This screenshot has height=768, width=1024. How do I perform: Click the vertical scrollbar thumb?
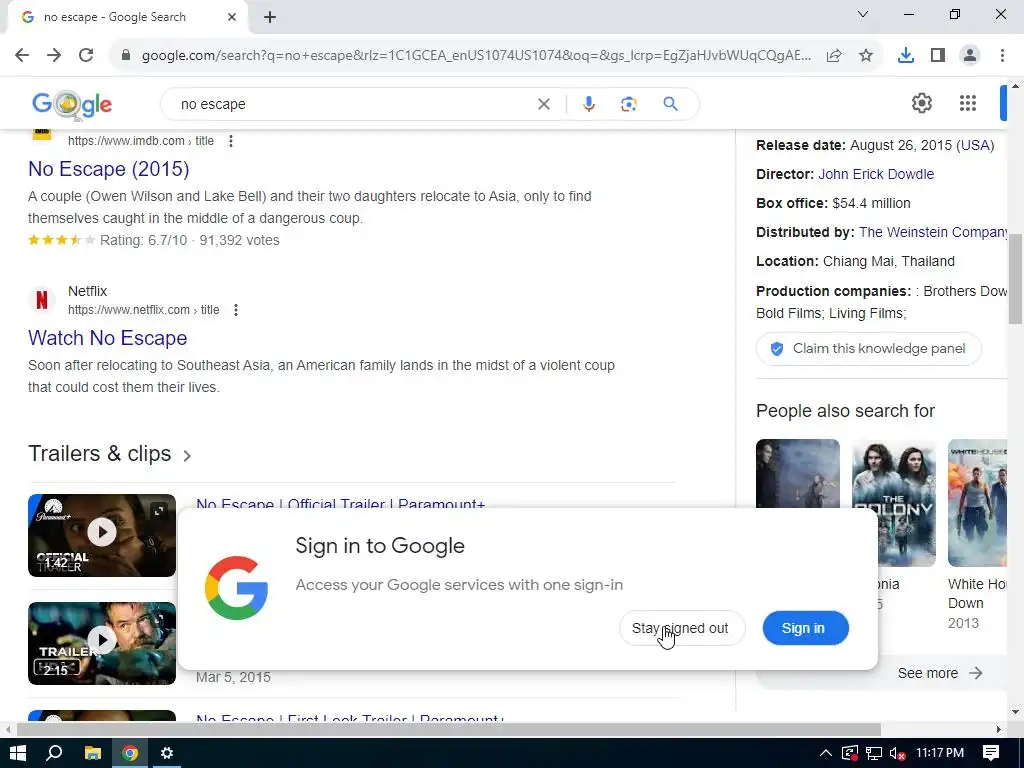pos(1015,278)
